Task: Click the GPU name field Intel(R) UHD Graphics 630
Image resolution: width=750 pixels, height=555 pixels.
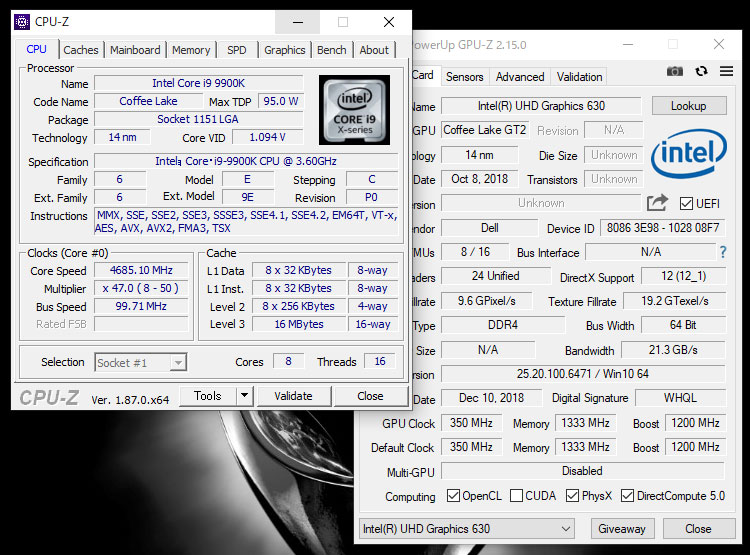Action: [541, 106]
